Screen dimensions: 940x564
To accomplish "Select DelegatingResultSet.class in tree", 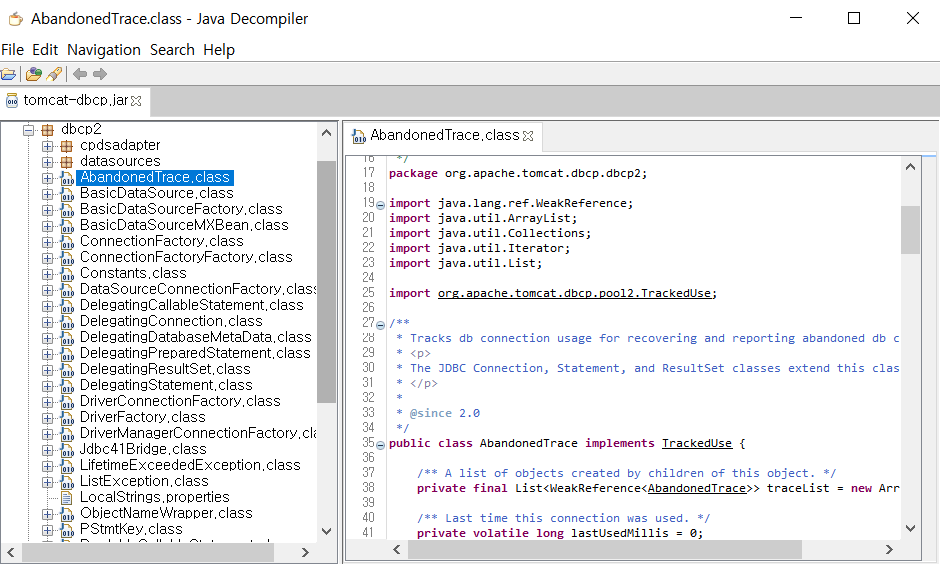I will (x=165, y=370).
